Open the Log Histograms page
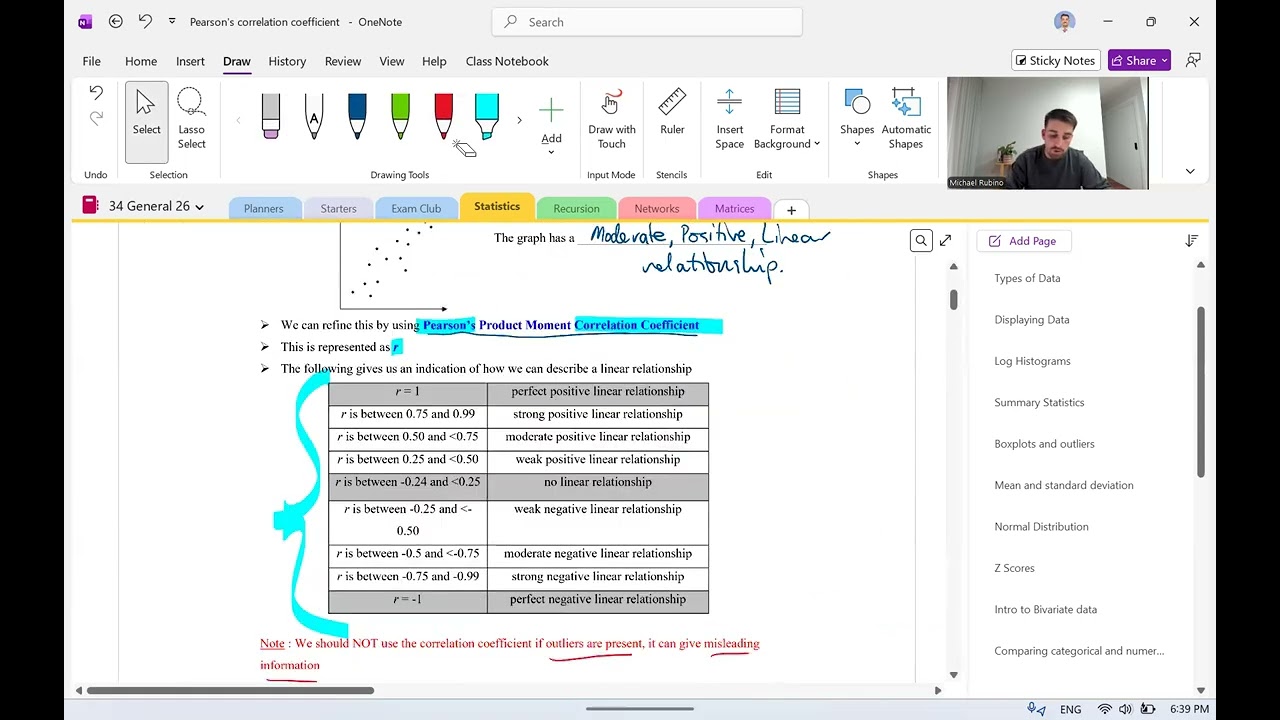This screenshot has height=720, width=1280. [1032, 361]
